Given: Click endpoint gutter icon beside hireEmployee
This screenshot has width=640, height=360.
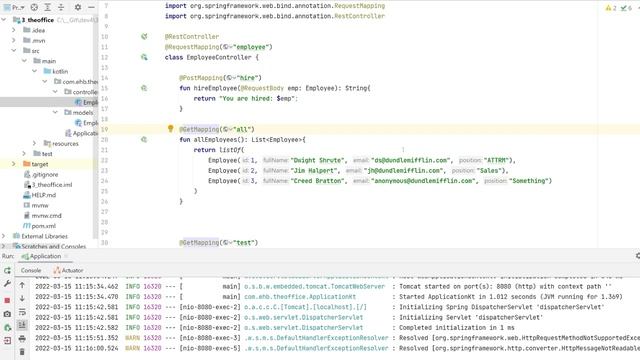Looking at the screenshot, I should pyautogui.click(x=144, y=88).
